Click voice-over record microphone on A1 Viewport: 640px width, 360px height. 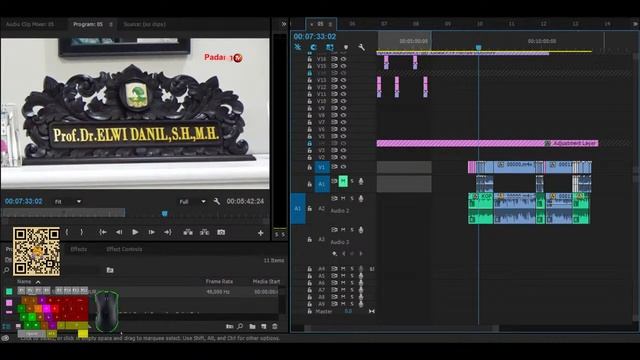[361, 181]
